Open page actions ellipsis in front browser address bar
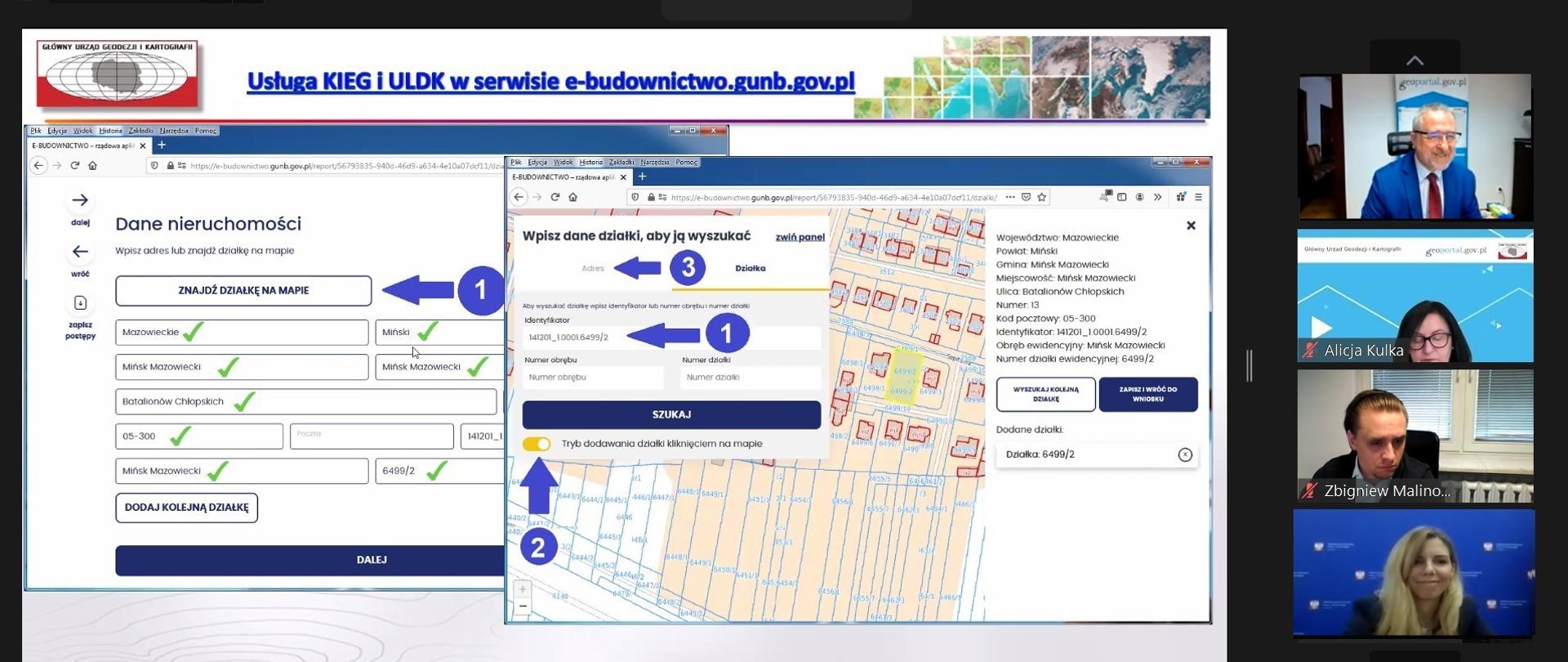 click(1010, 197)
